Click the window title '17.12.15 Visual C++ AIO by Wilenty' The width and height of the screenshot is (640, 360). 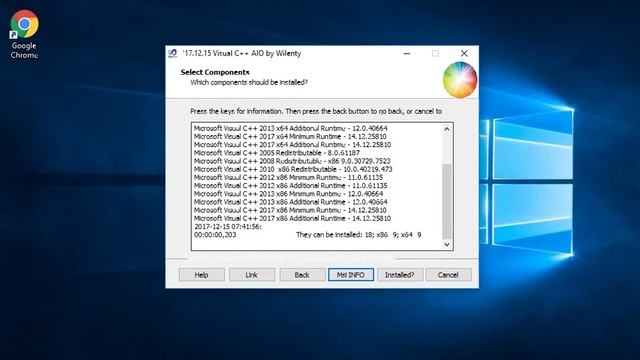click(x=242, y=53)
